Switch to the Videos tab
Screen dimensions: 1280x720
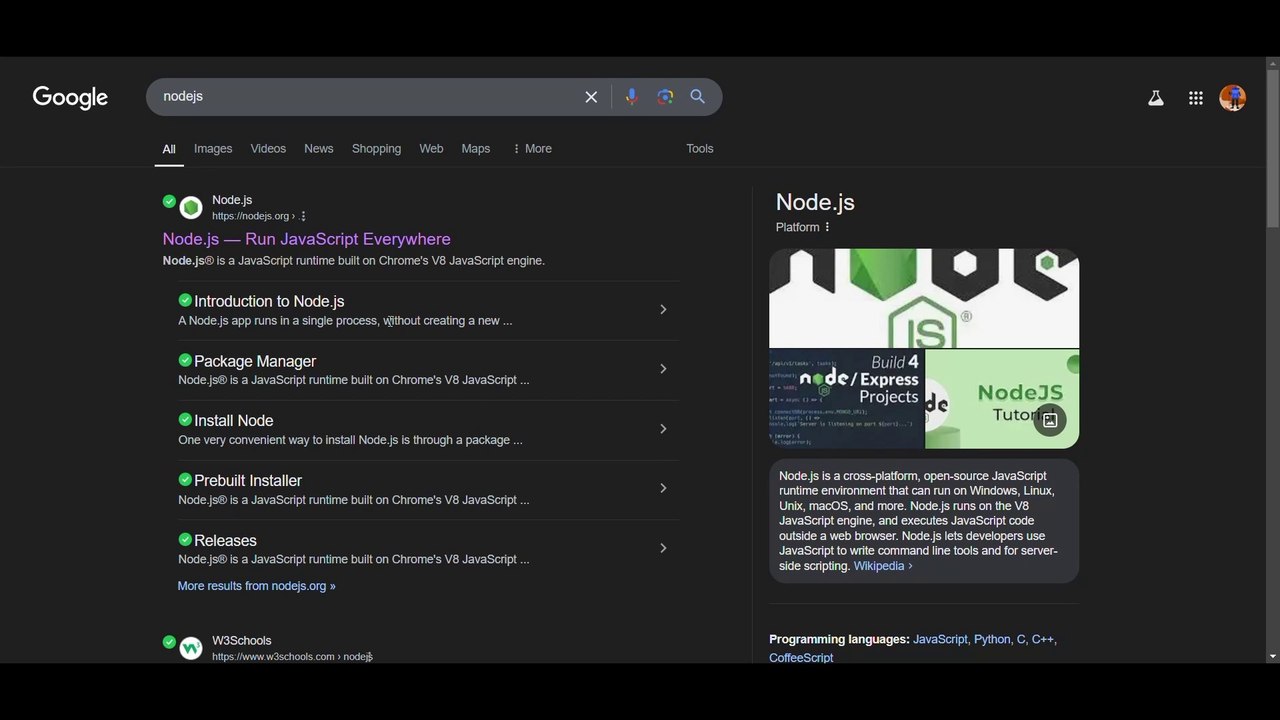coord(268,149)
